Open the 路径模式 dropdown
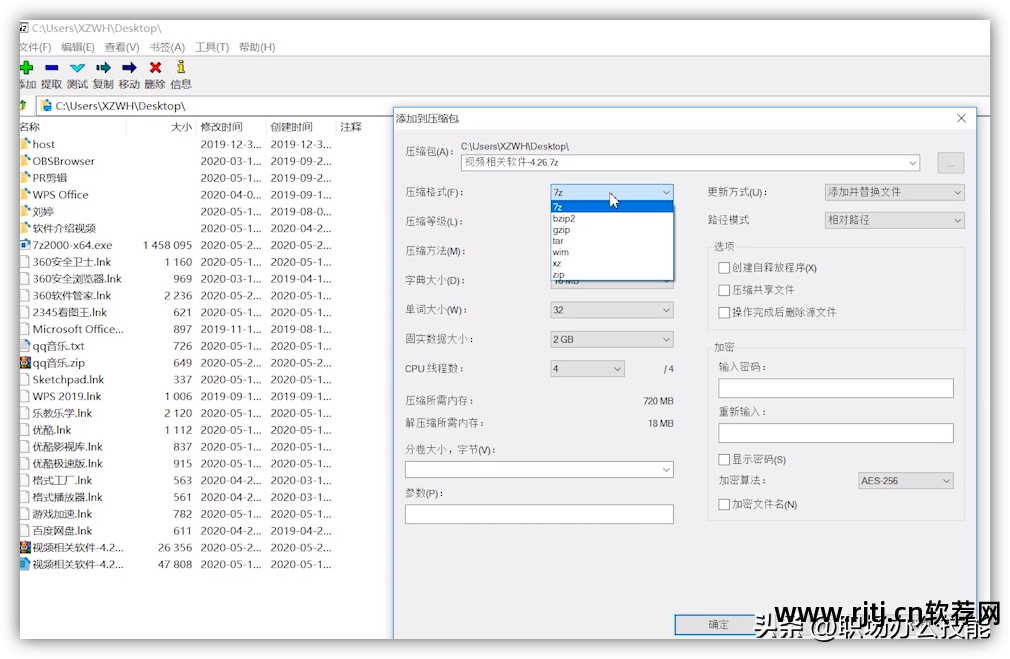 (894, 220)
